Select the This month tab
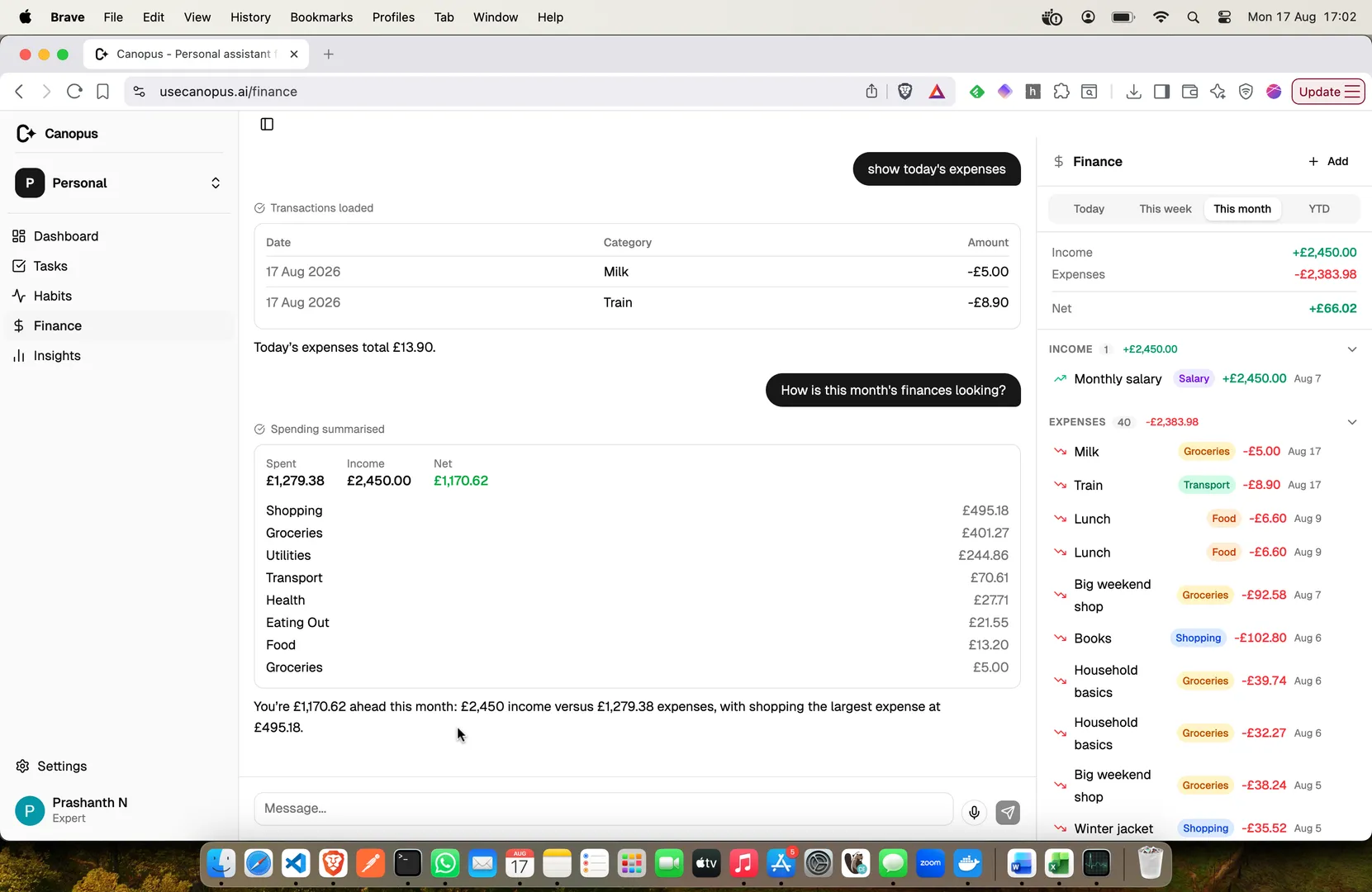This screenshot has height=892, width=1372. (1241, 209)
